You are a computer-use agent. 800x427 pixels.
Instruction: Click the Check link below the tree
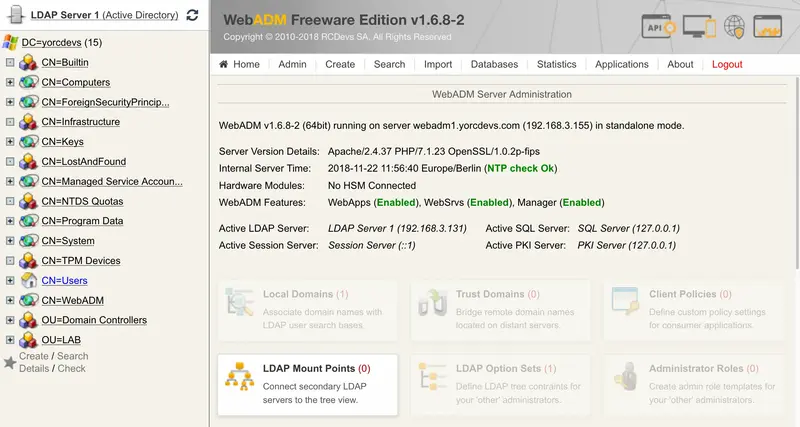(x=71, y=368)
